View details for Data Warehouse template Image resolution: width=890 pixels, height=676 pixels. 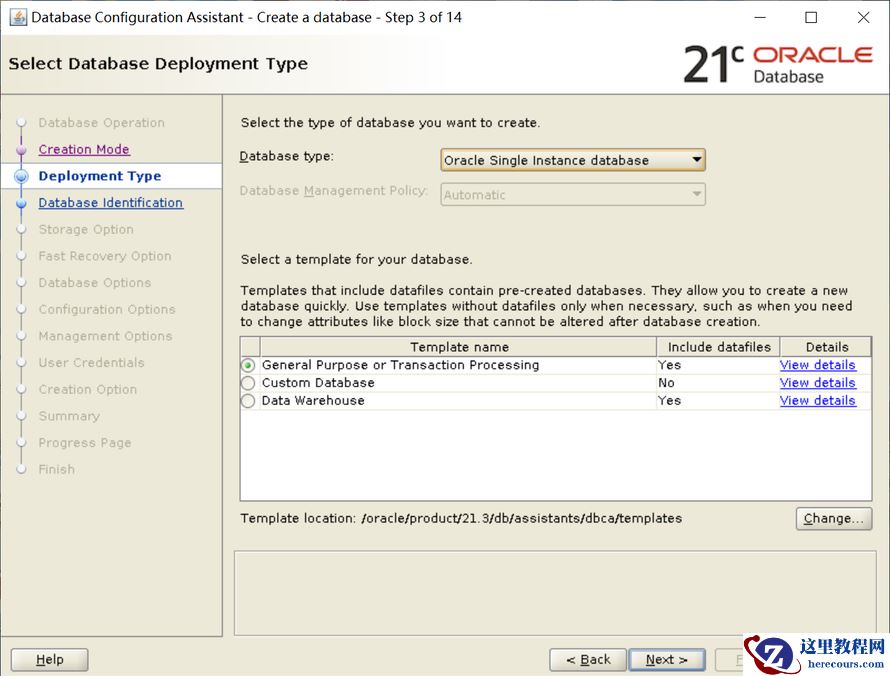[x=817, y=401]
